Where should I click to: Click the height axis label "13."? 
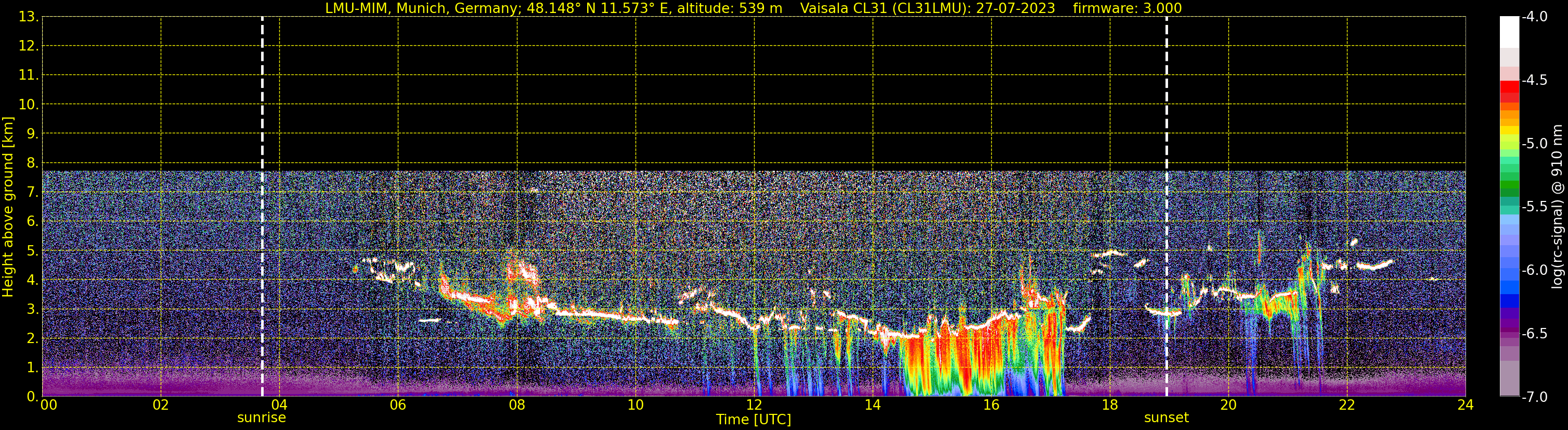[29, 17]
